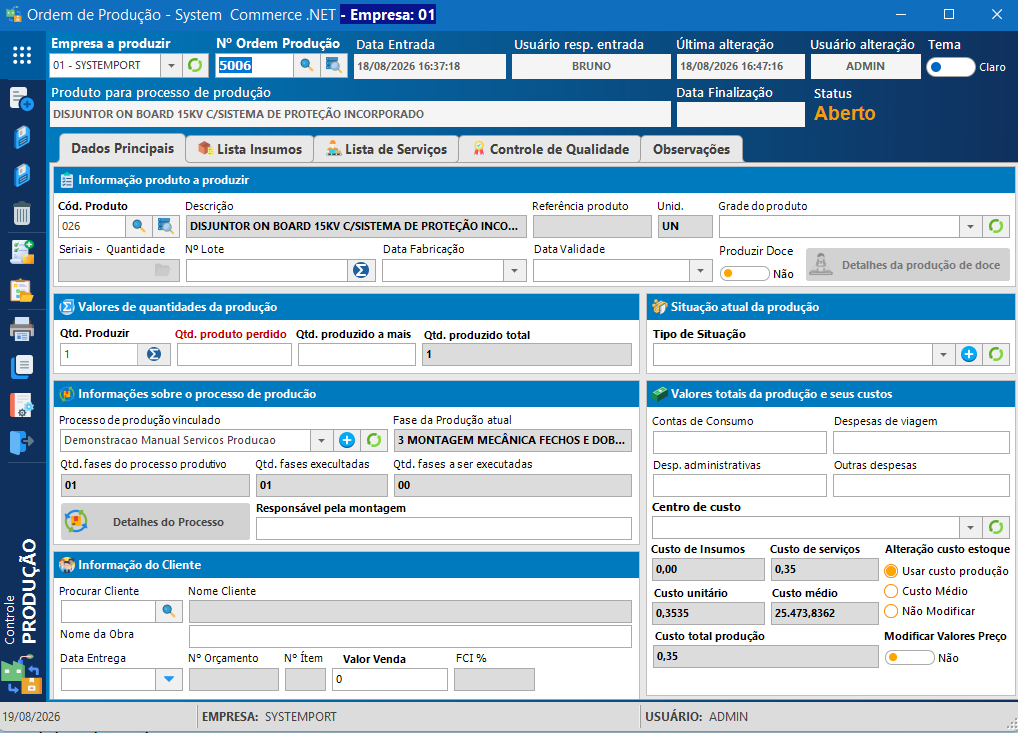The width and height of the screenshot is (1018, 733).
Task: Click the Outras despesas field
Action: click(921, 486)
